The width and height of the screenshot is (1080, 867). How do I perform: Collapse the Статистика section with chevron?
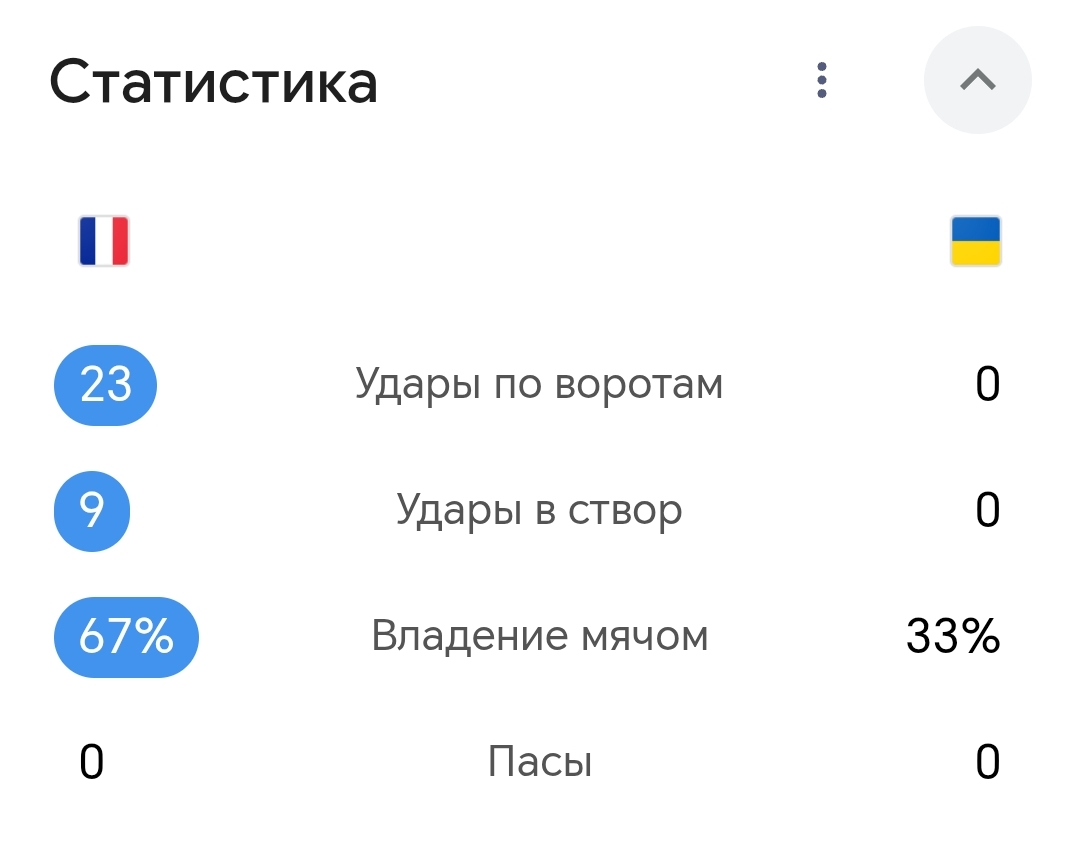click(977, 80)
